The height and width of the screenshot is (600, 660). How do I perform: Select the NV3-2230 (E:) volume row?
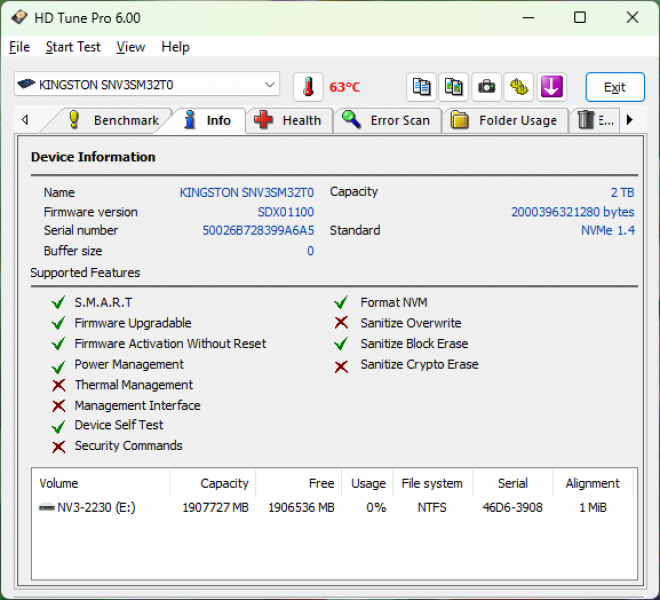(x=88, y=508)
